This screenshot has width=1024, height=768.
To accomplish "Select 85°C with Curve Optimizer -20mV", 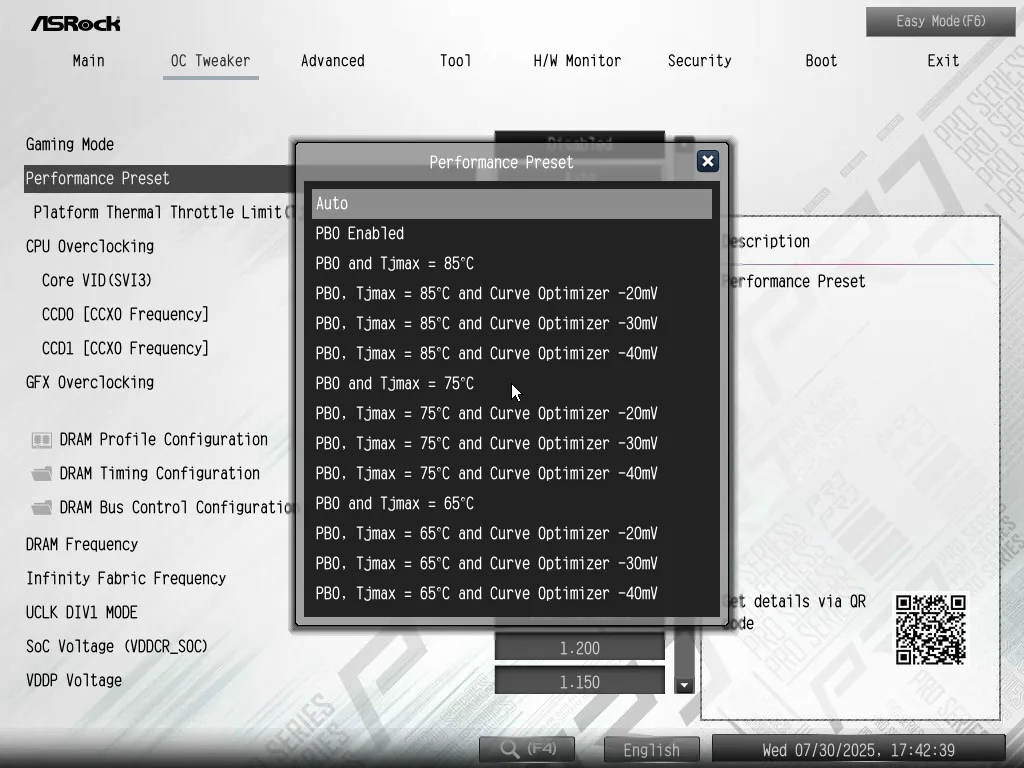I will point(511,294).
